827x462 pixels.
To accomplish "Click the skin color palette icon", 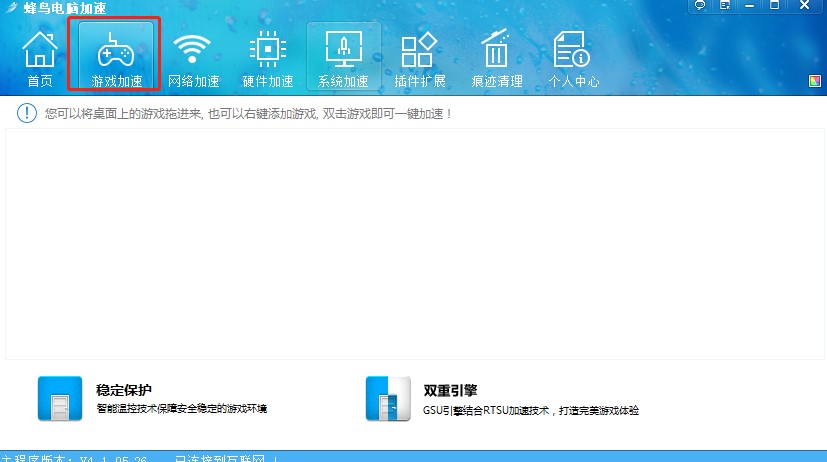I will pos(815,81).
